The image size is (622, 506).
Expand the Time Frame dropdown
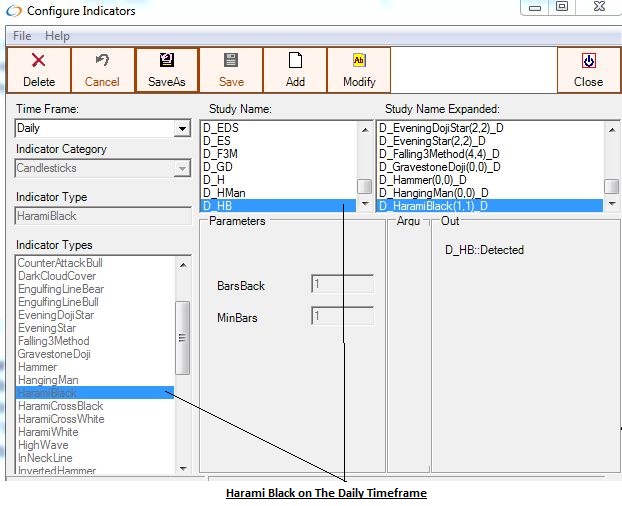pyautogui.click(x=182, y=129)
